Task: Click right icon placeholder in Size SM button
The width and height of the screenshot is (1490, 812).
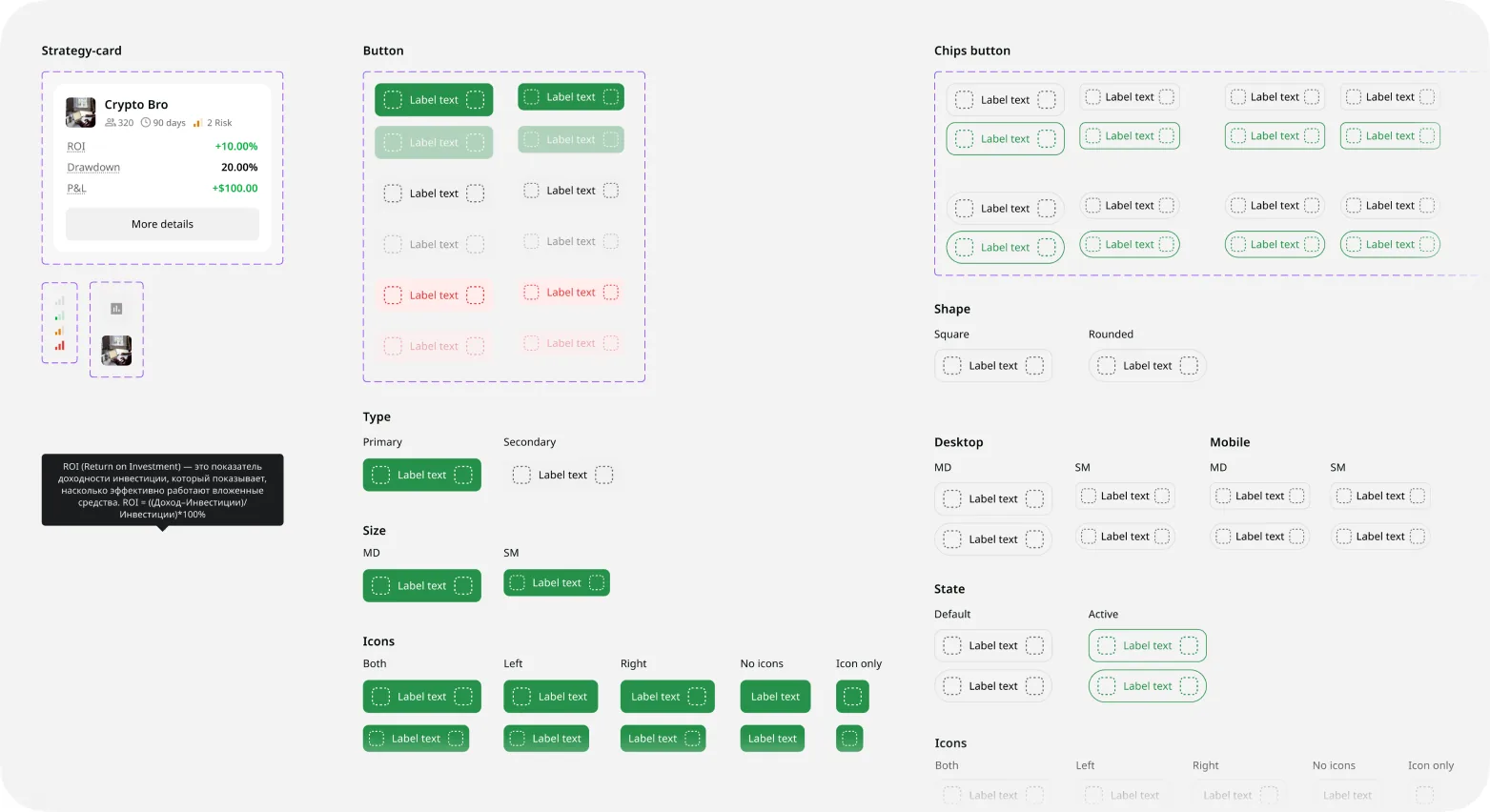Action: pos(597,583)
